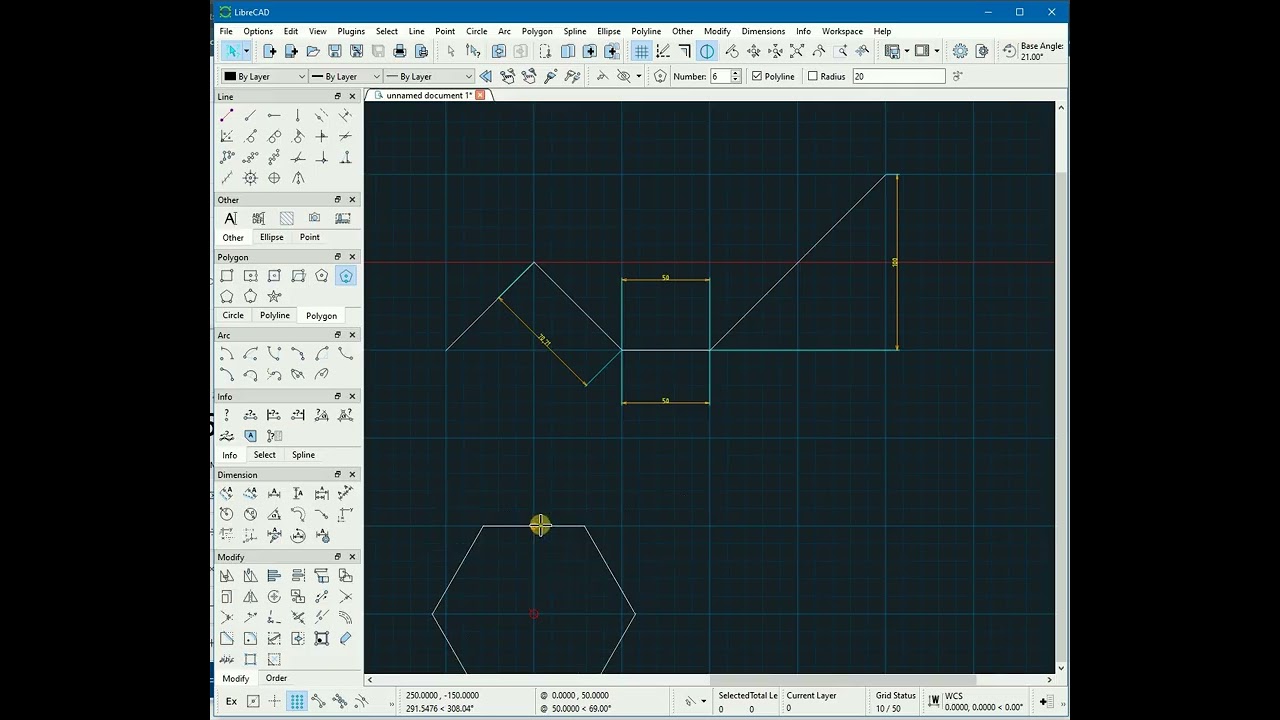Viewport: 1280px width, 720px height.
Task: Click the Open file folder icon
Action: pyautogui.click(x=313, y=51)
